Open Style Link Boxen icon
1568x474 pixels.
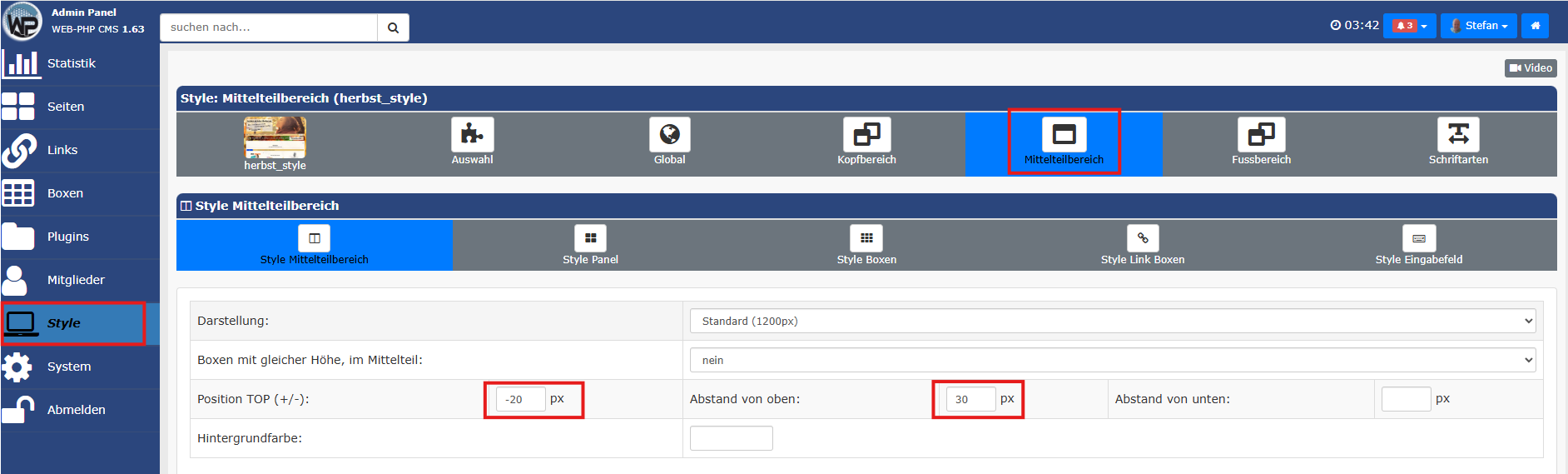[1142, 239]
